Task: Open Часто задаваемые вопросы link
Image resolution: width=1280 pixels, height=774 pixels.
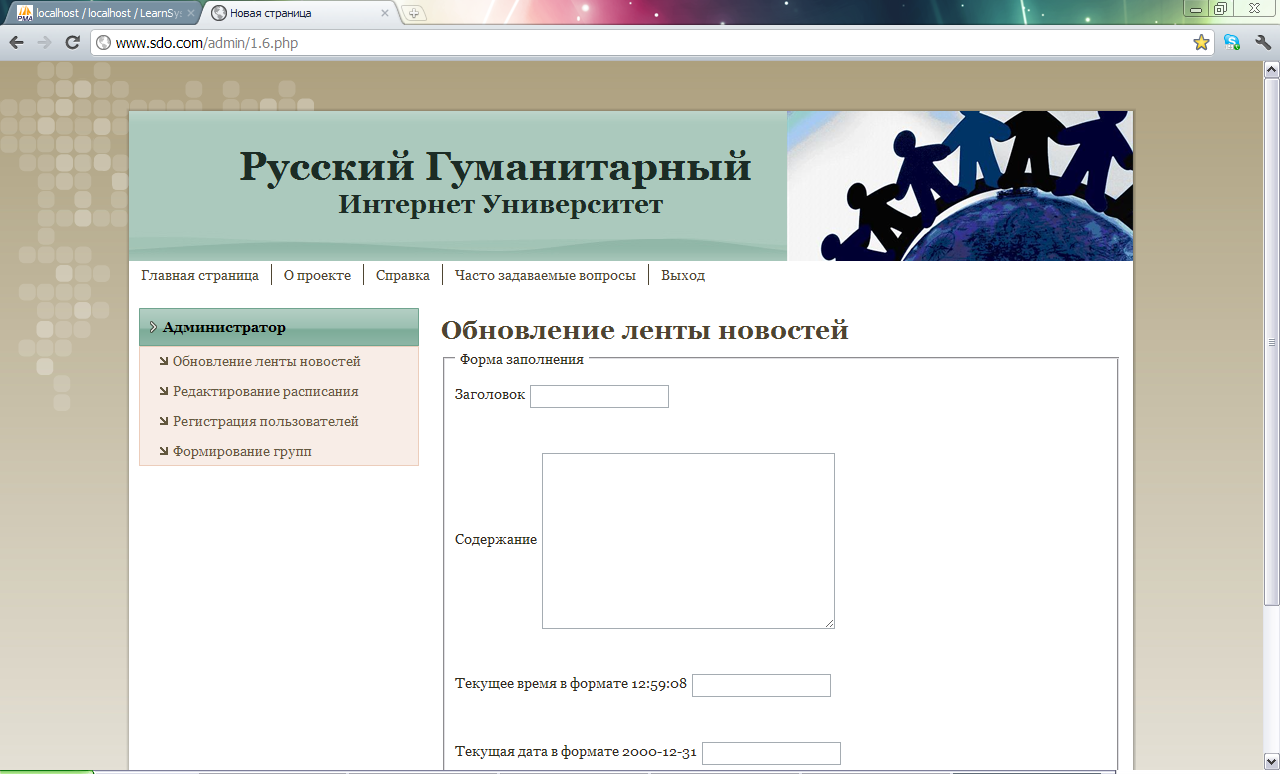Action: coord(545,275)
